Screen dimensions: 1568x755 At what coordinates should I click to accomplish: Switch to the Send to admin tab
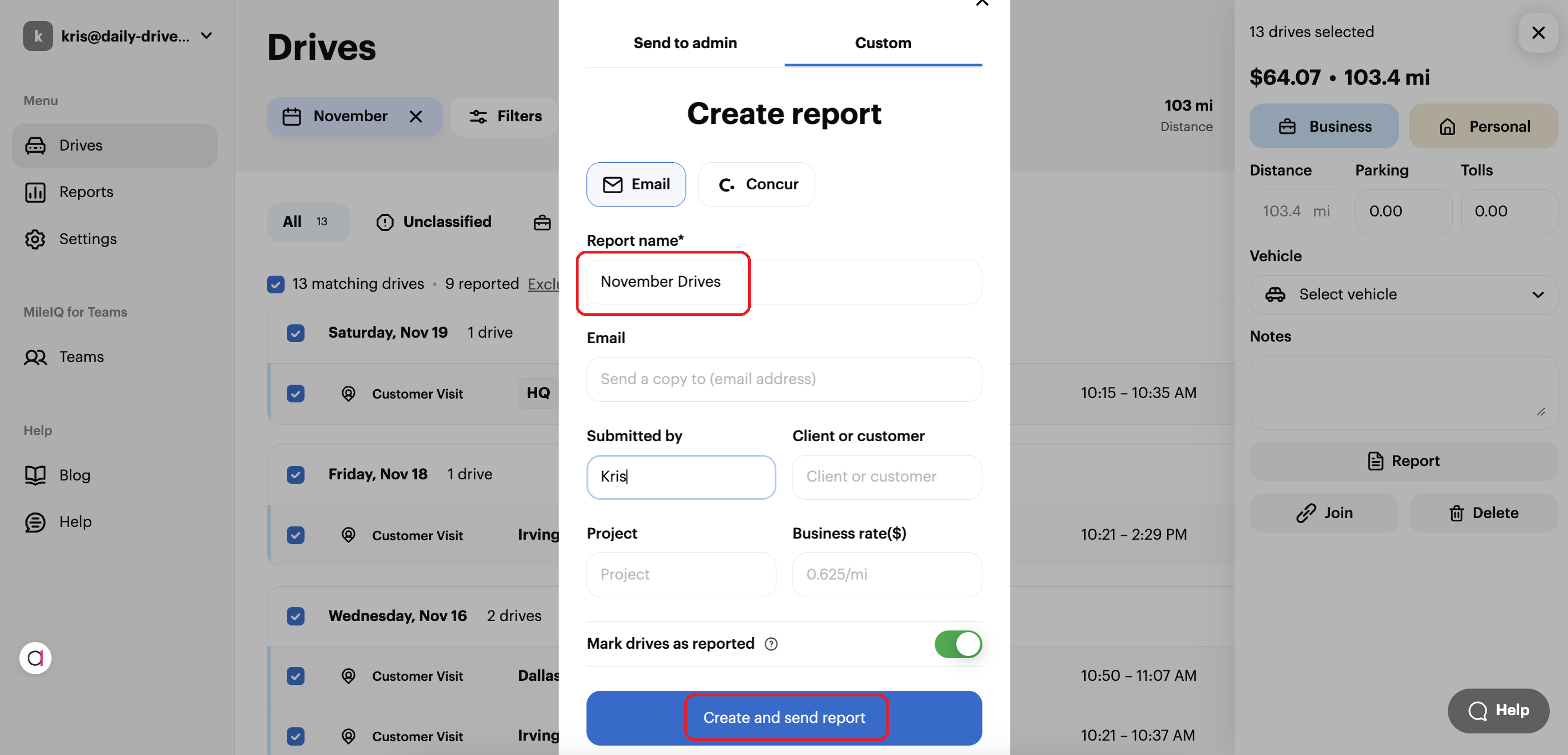[684, 43]
